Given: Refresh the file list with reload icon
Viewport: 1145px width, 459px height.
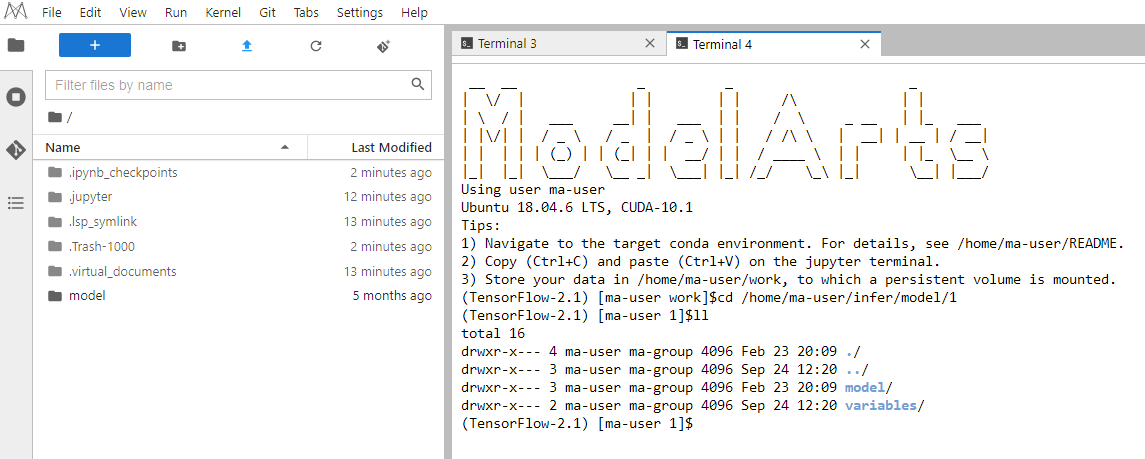Looking at the screenshot, I should click(315, 46).
